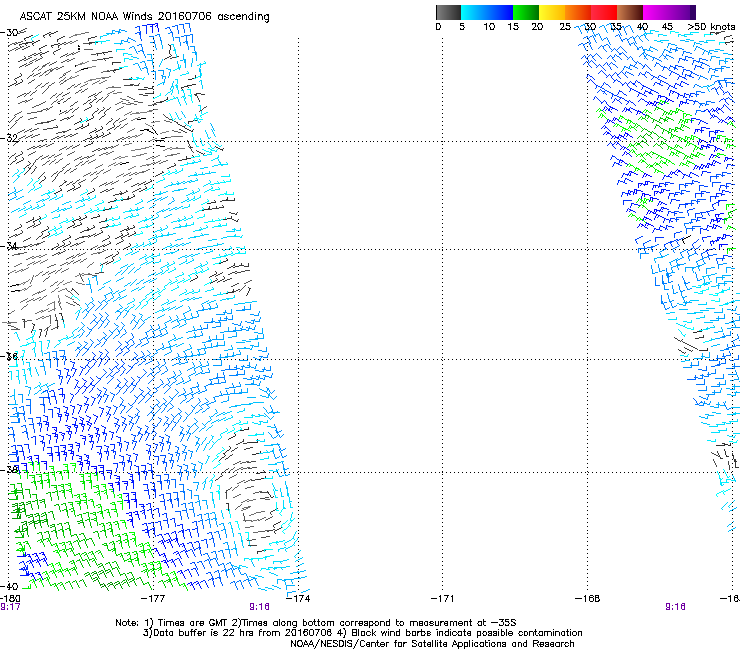Click the latitude label '-32'
This screenshot has height=650, width=740.
9,138
